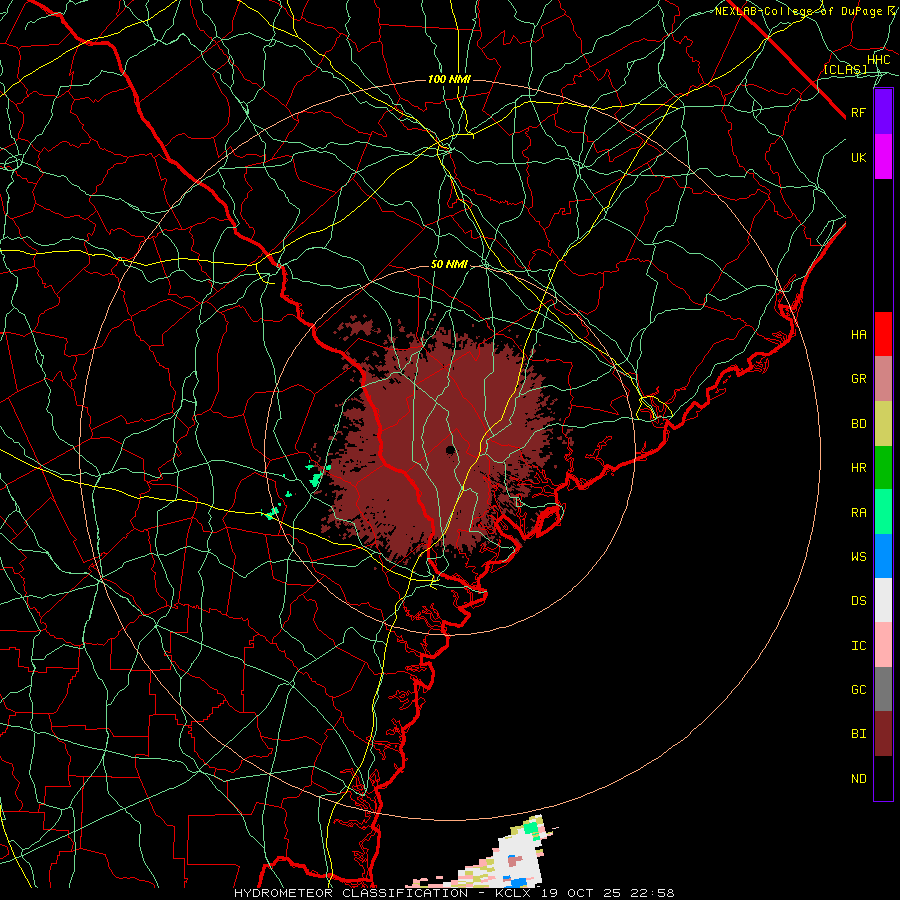Click the GC gray legend swatch
This screenshot has width=900, height=900.
click(883, 689)
